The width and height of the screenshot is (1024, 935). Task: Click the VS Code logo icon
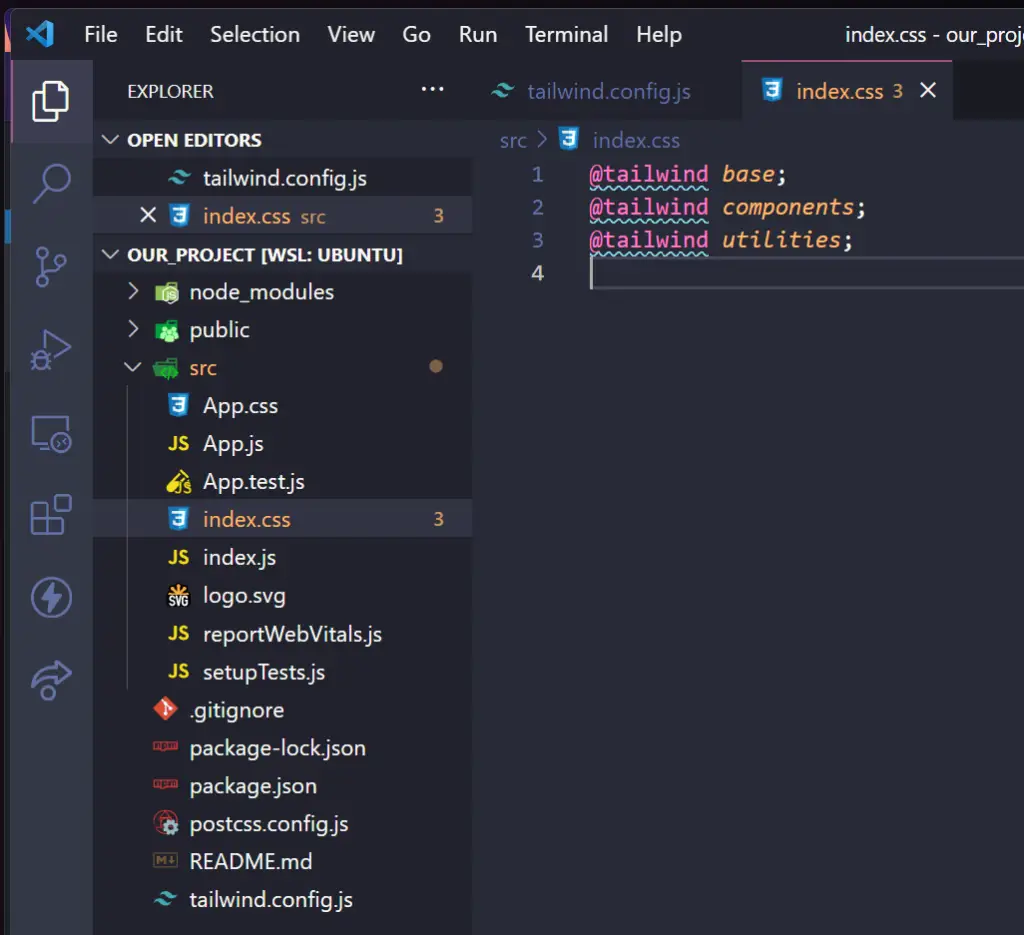pos(40,34)
